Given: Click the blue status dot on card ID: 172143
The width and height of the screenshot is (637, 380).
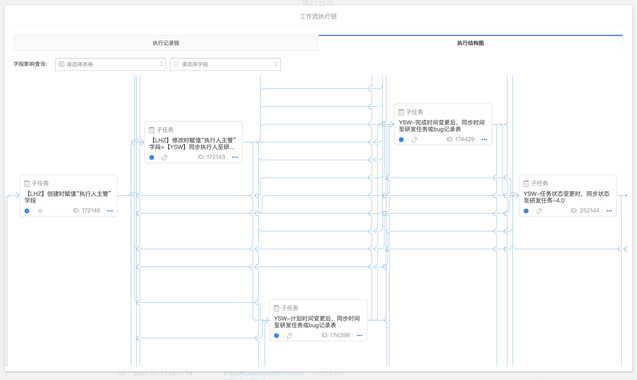Looking at the screenshot, I should [152, 158].
